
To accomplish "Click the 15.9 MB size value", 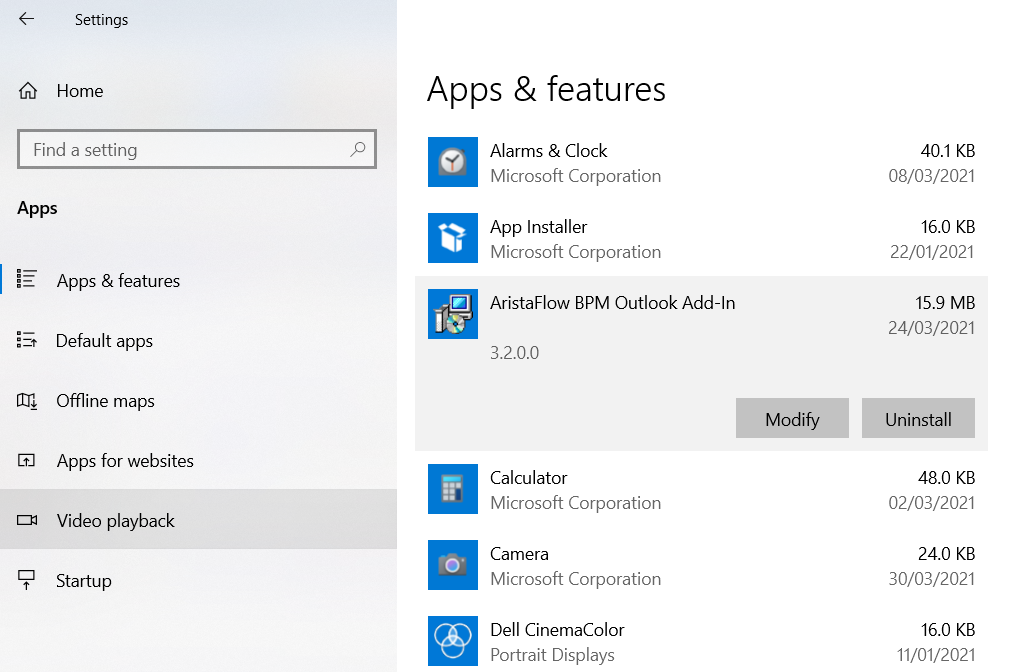I will 945,303.
